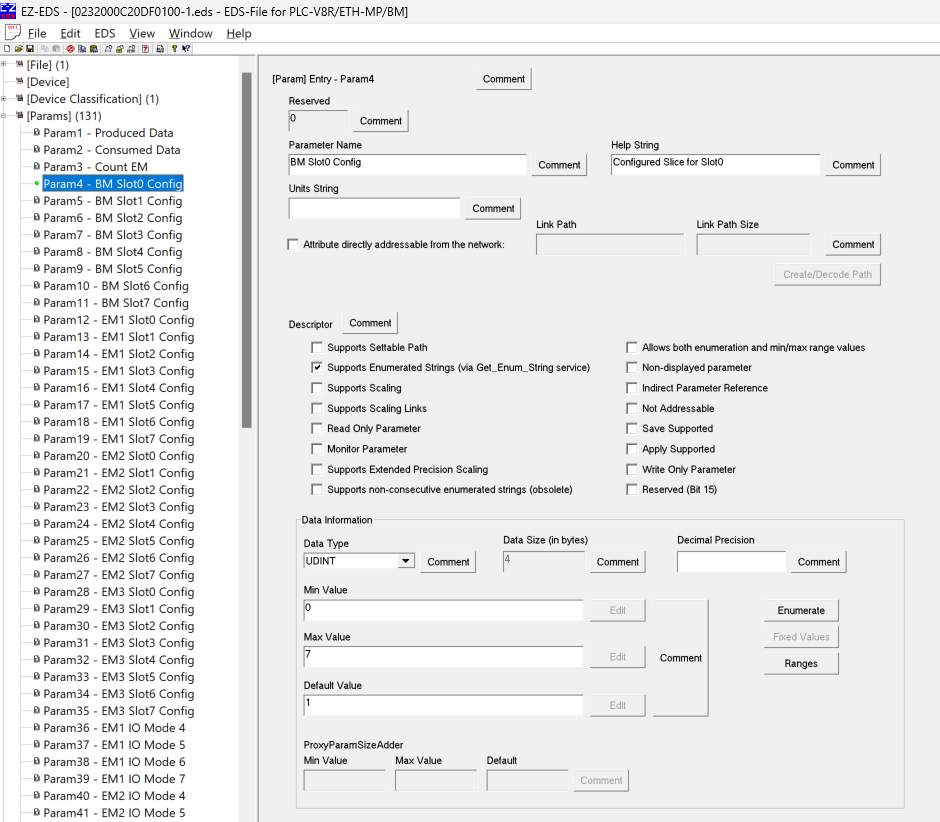Collapse the [Params] (131) tree node
This screenshot has height=822, width=940.
tap(4, 115)
